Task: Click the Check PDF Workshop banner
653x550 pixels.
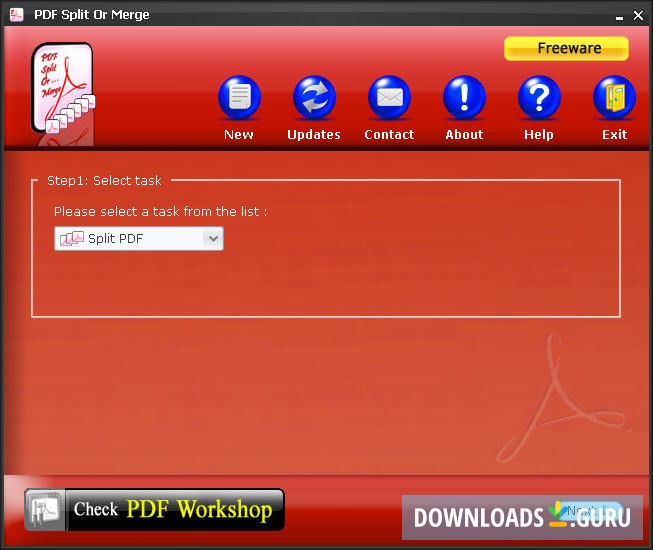Action: 155,510
